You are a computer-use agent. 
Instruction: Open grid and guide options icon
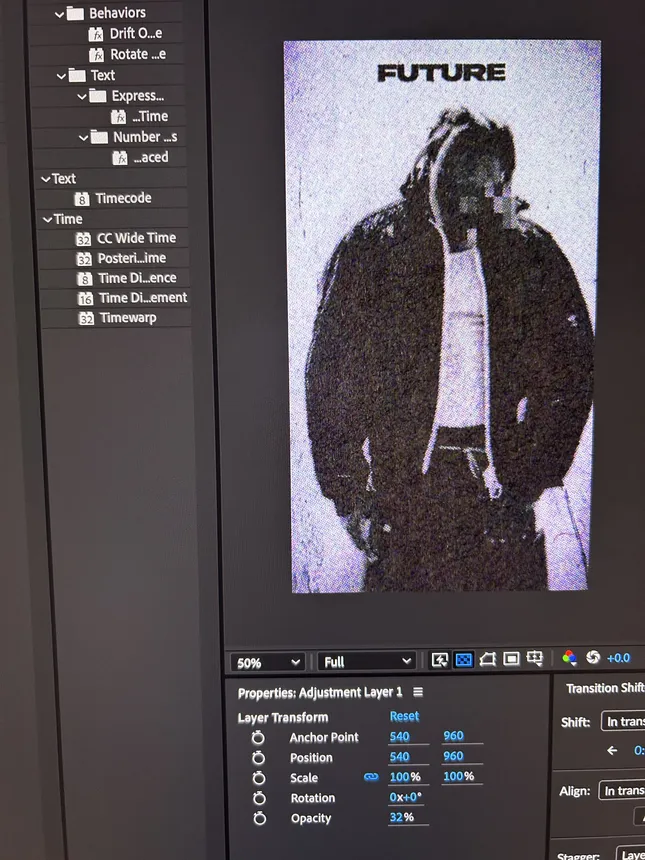point(534,658)
